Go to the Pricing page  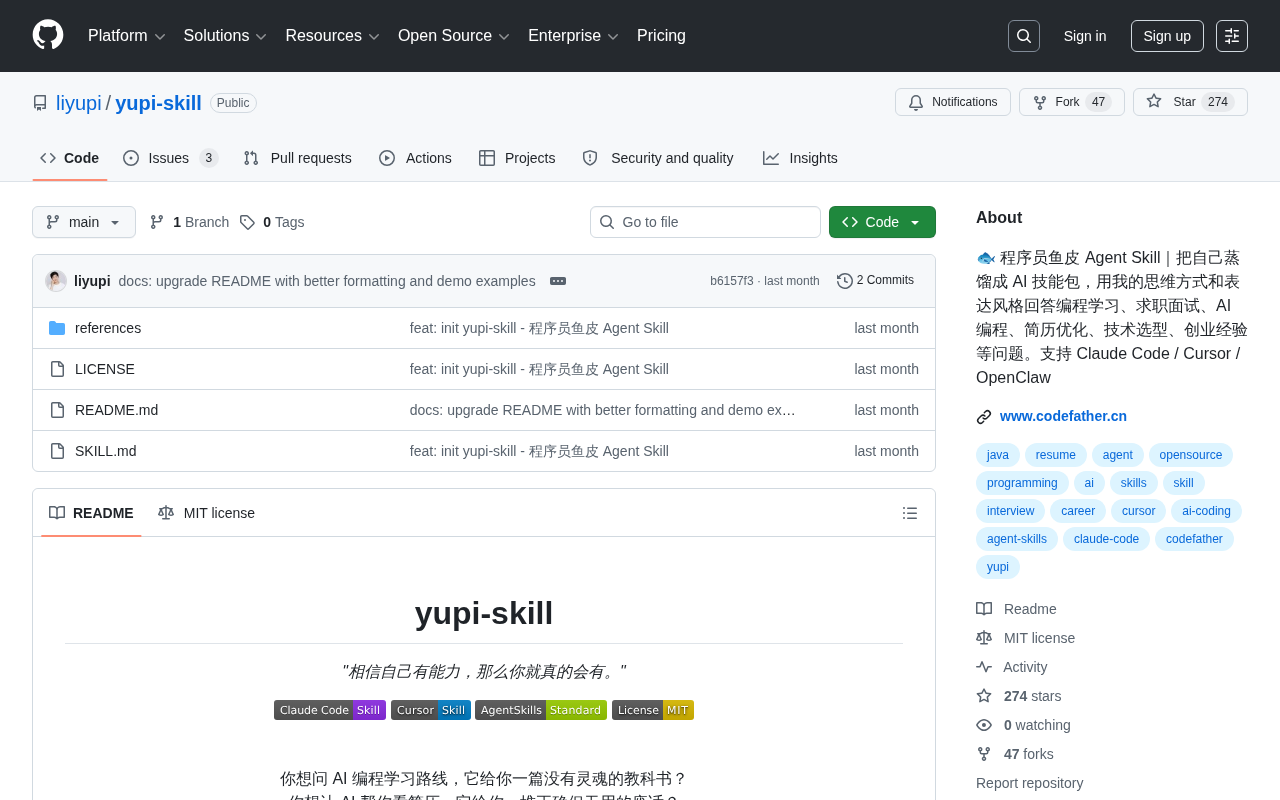[661, 36]
